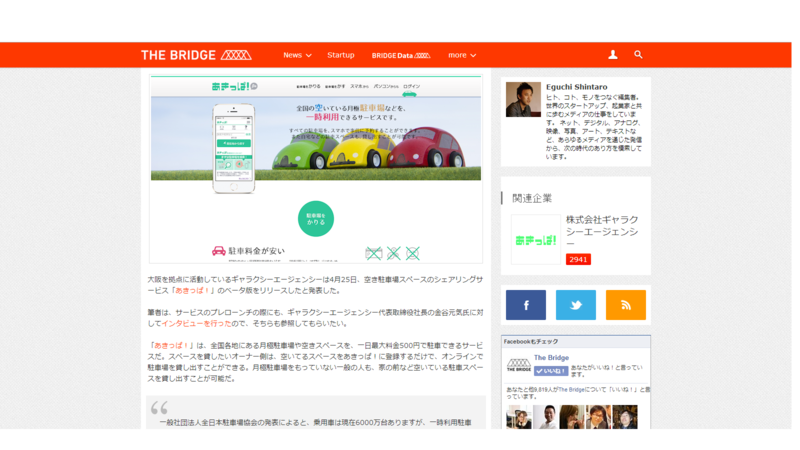Click The Bridge logo in Facebook widget
Screen dimensions: 800x450
click(518, 365)
